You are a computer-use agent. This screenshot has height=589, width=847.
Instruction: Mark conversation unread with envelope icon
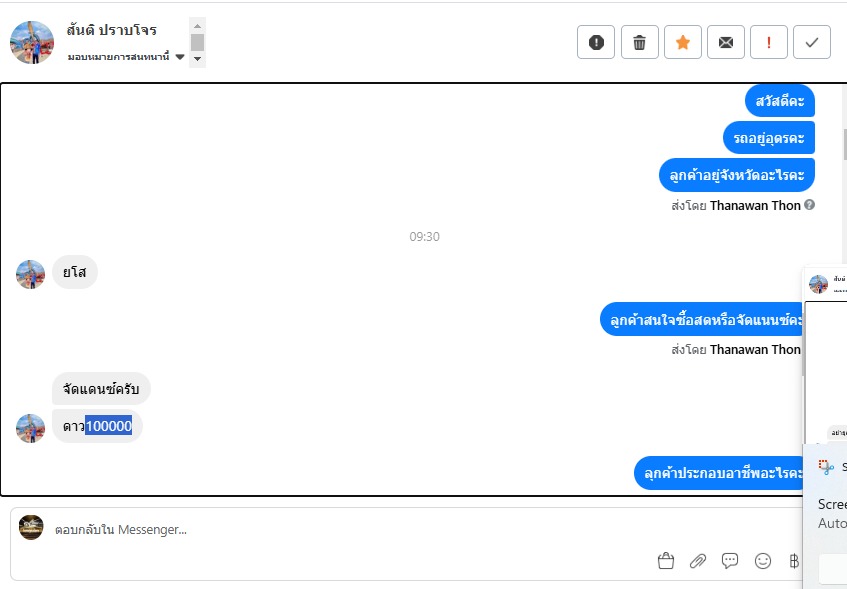coord(726,42)
